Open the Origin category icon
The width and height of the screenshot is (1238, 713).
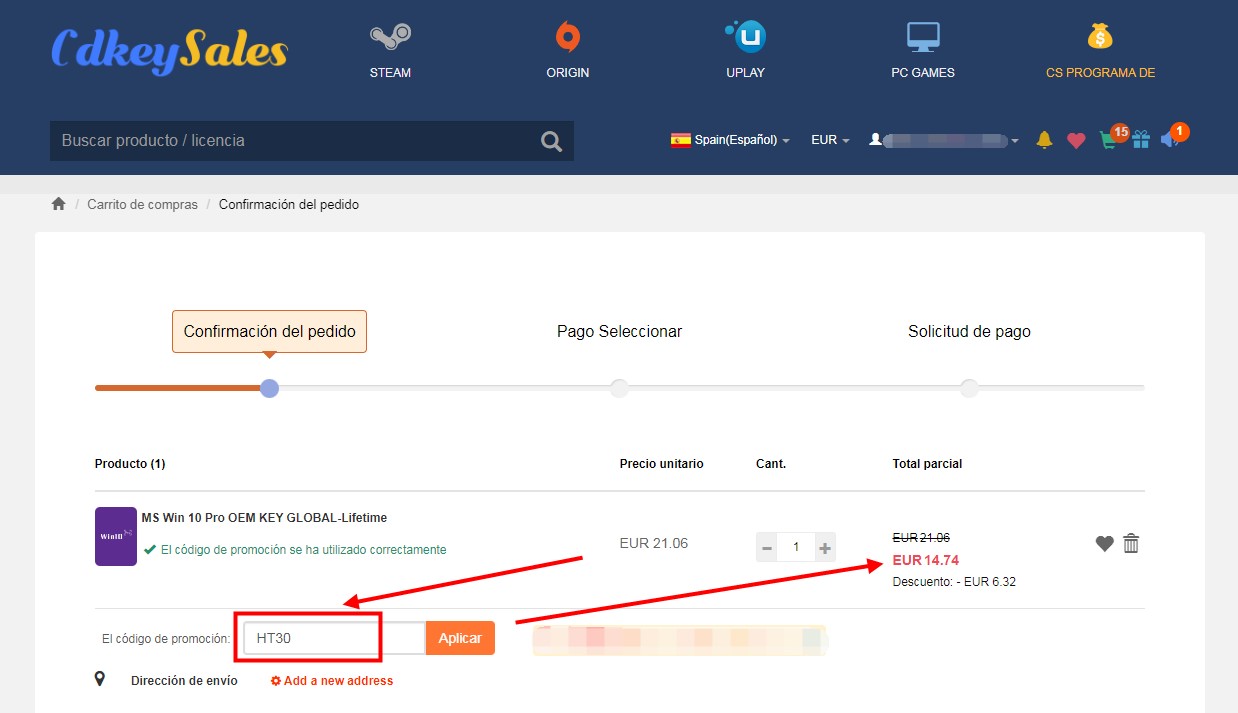coord(567,37)
